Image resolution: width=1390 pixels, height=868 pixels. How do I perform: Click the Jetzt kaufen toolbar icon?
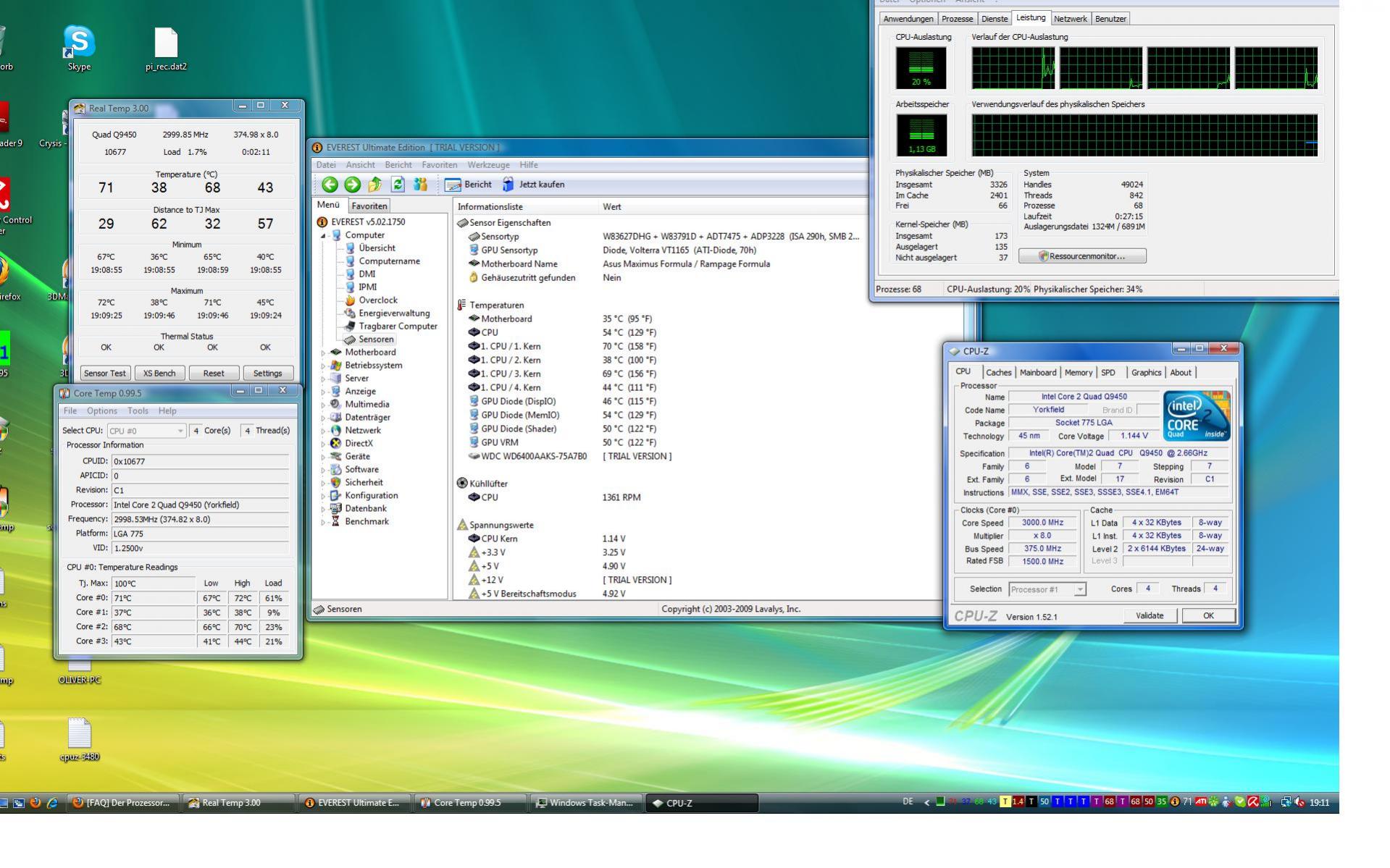pyautogui.click(x=508, y=185)
